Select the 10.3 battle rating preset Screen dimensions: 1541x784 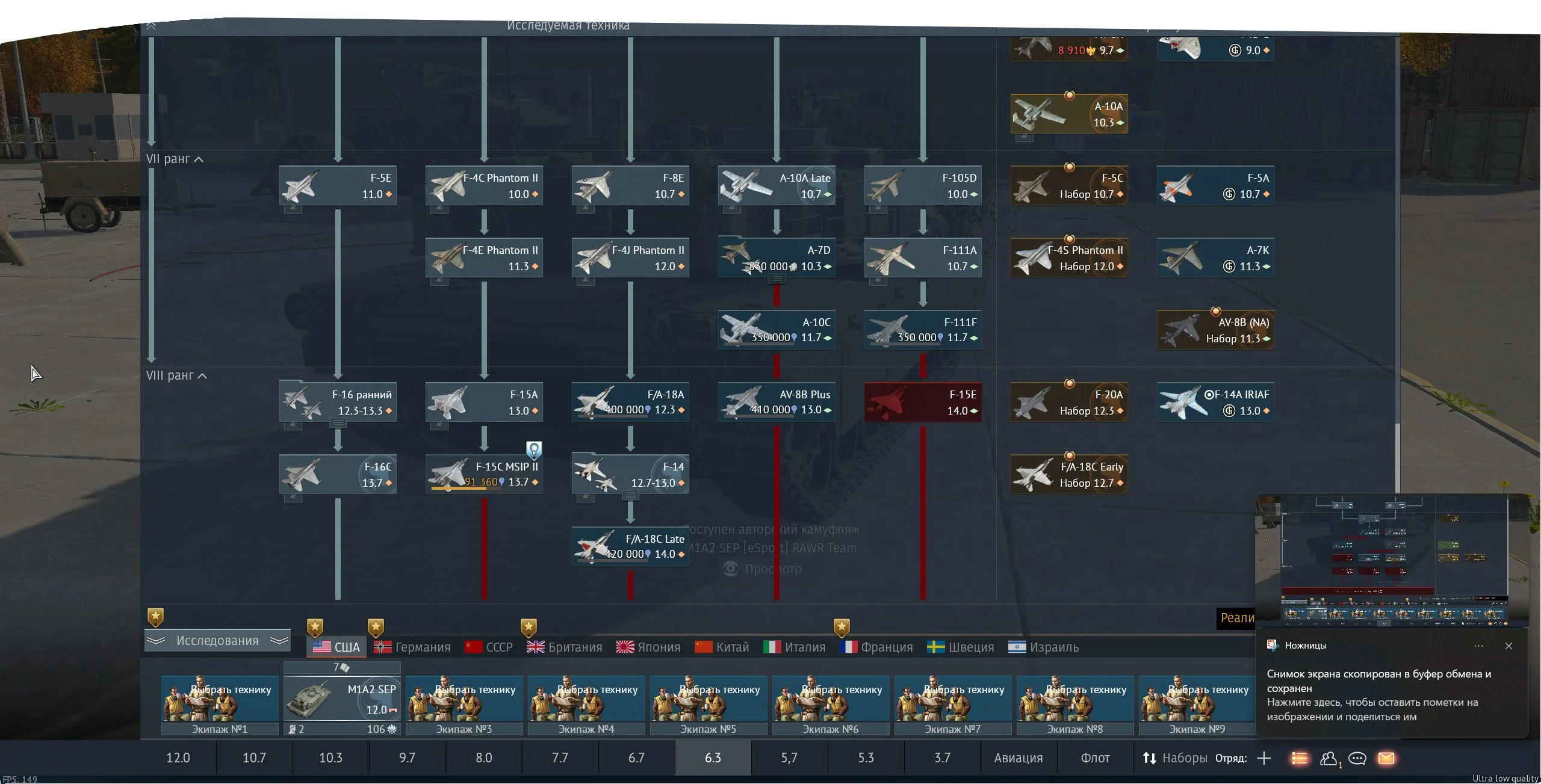pyautogui.click(x=330, y=758)
